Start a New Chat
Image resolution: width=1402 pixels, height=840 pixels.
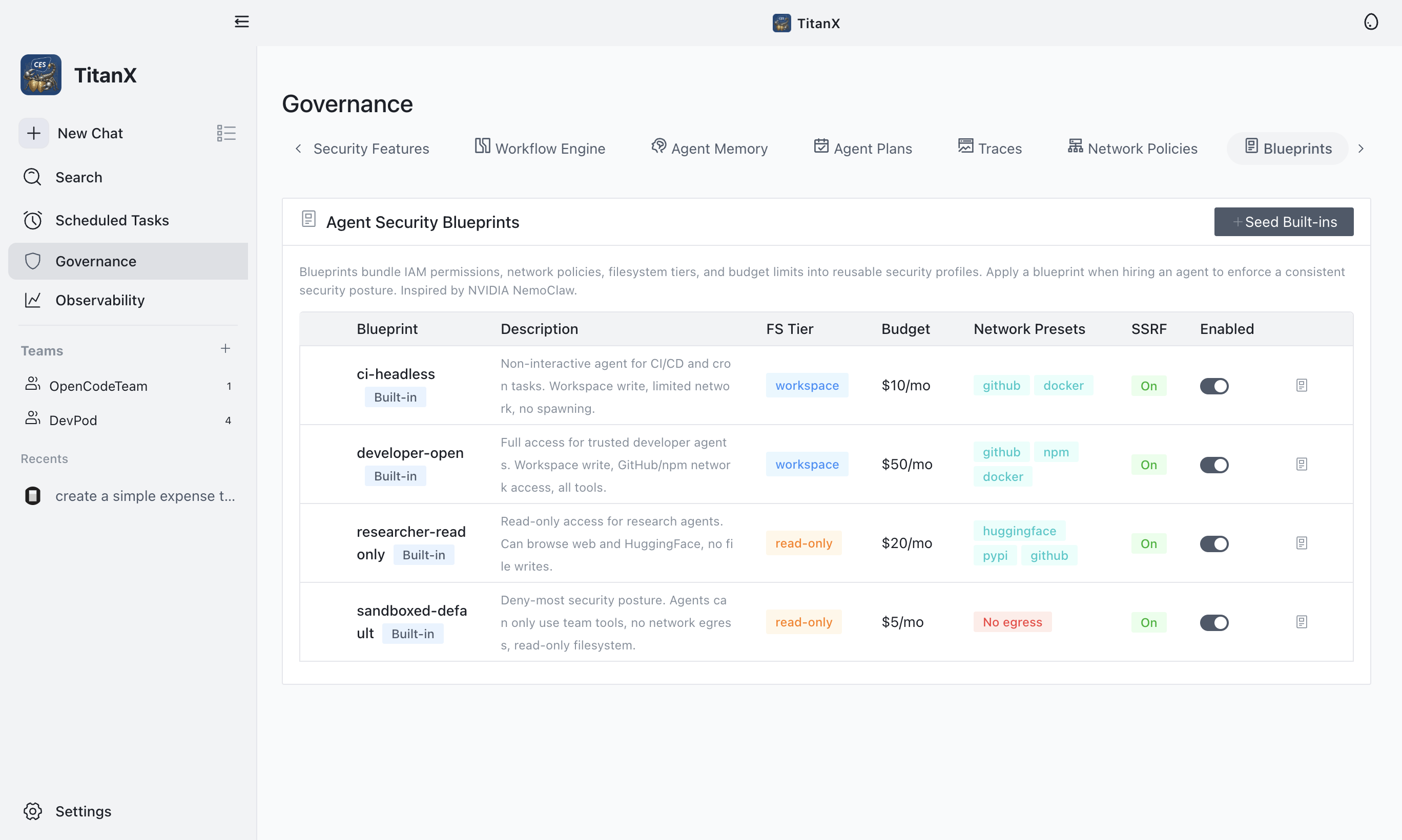(x=90, y=133)
